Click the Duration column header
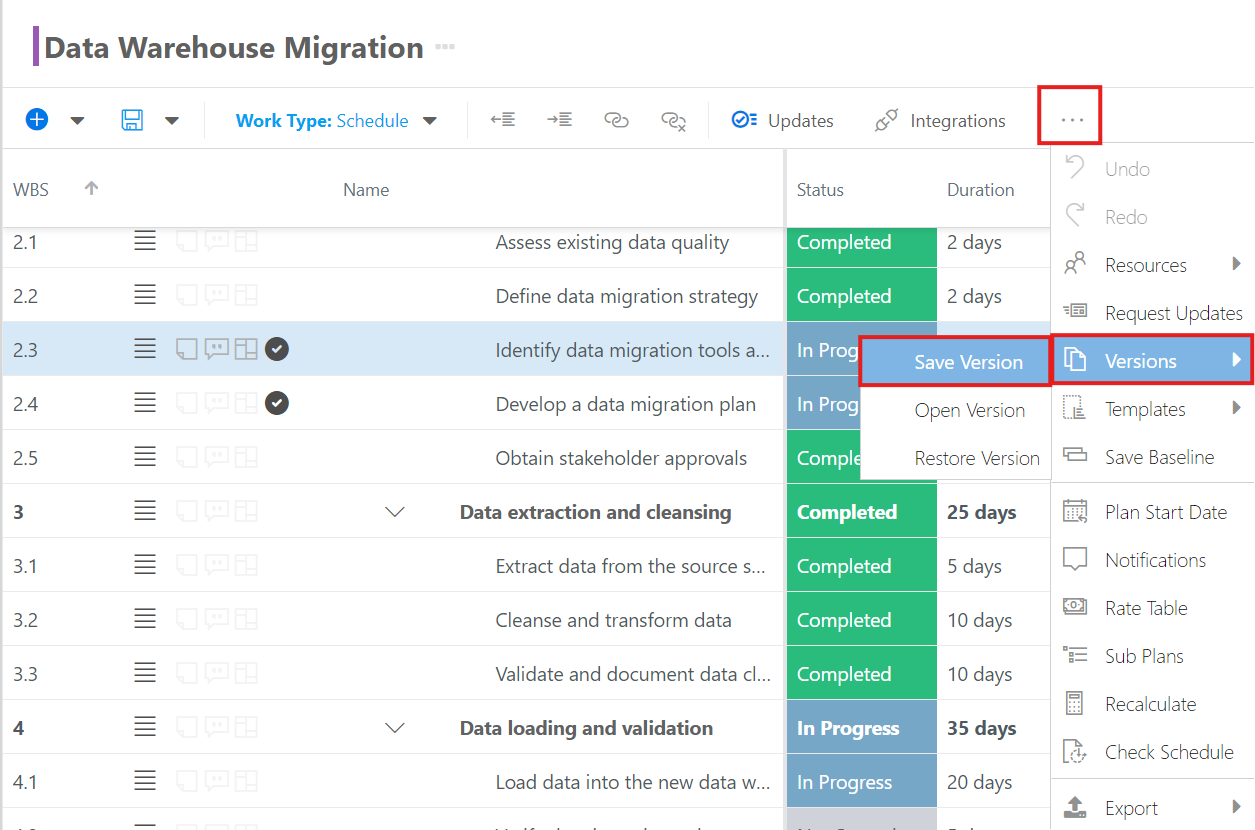Image resolution: width=1255 pixels, height=830 pixels. pos(981,190)
